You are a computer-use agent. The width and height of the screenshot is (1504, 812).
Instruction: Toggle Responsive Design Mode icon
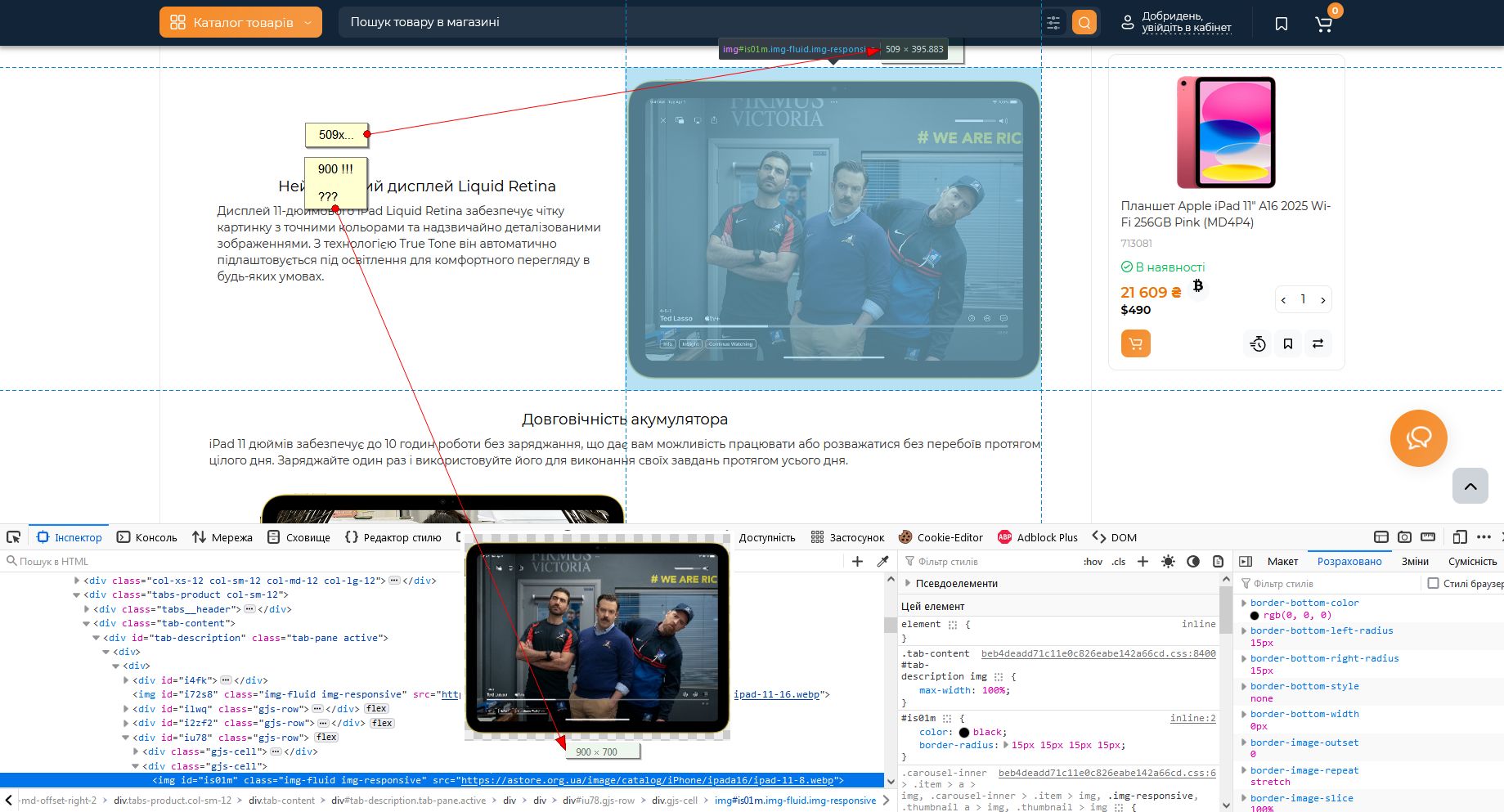pos(1460,537)
